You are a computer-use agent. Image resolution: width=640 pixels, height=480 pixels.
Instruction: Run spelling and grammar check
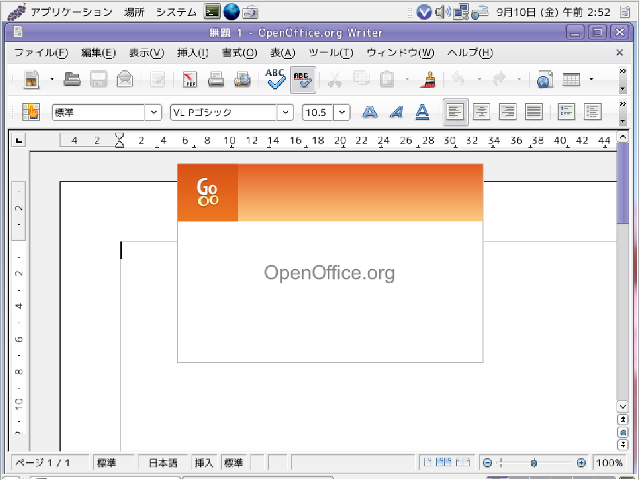point(275,79)
